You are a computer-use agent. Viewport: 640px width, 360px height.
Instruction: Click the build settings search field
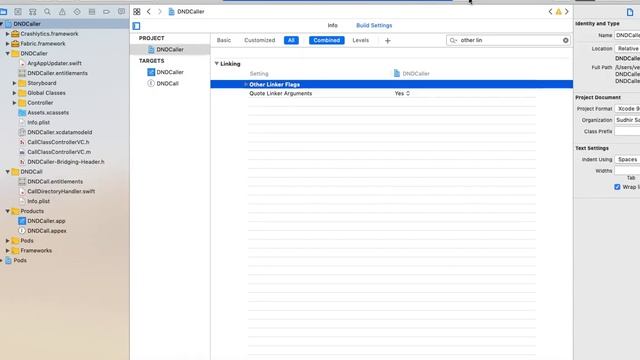508,40
